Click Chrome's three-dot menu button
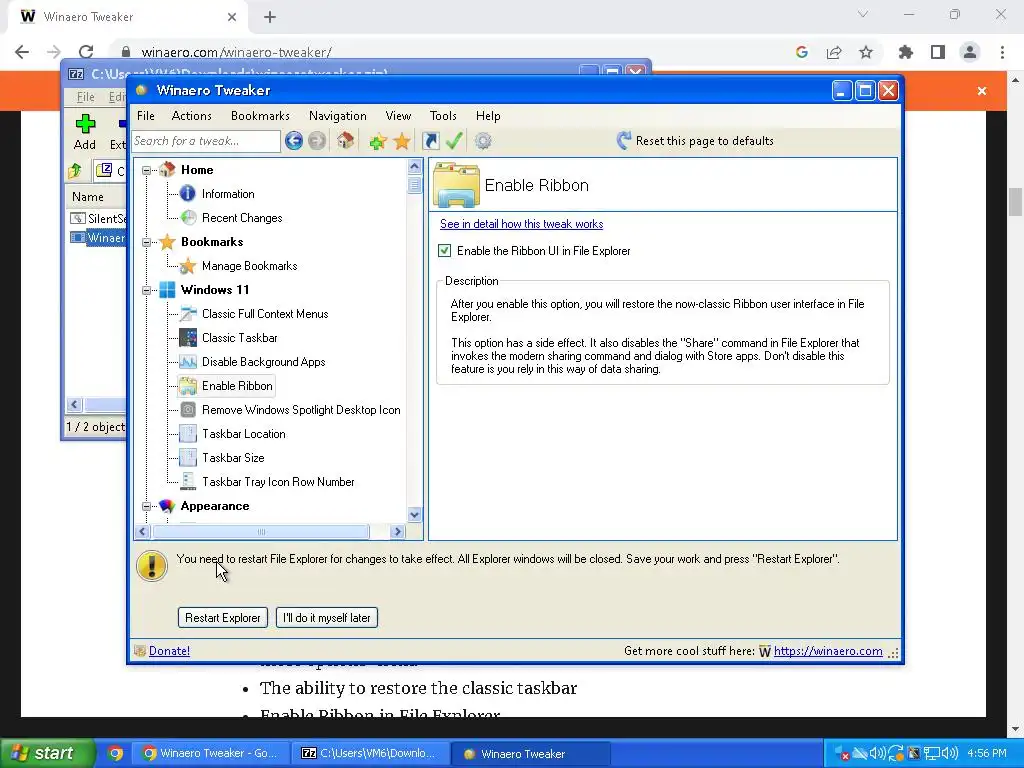The height and width of the screenshot is (768, 1024). pos(1002,52)
